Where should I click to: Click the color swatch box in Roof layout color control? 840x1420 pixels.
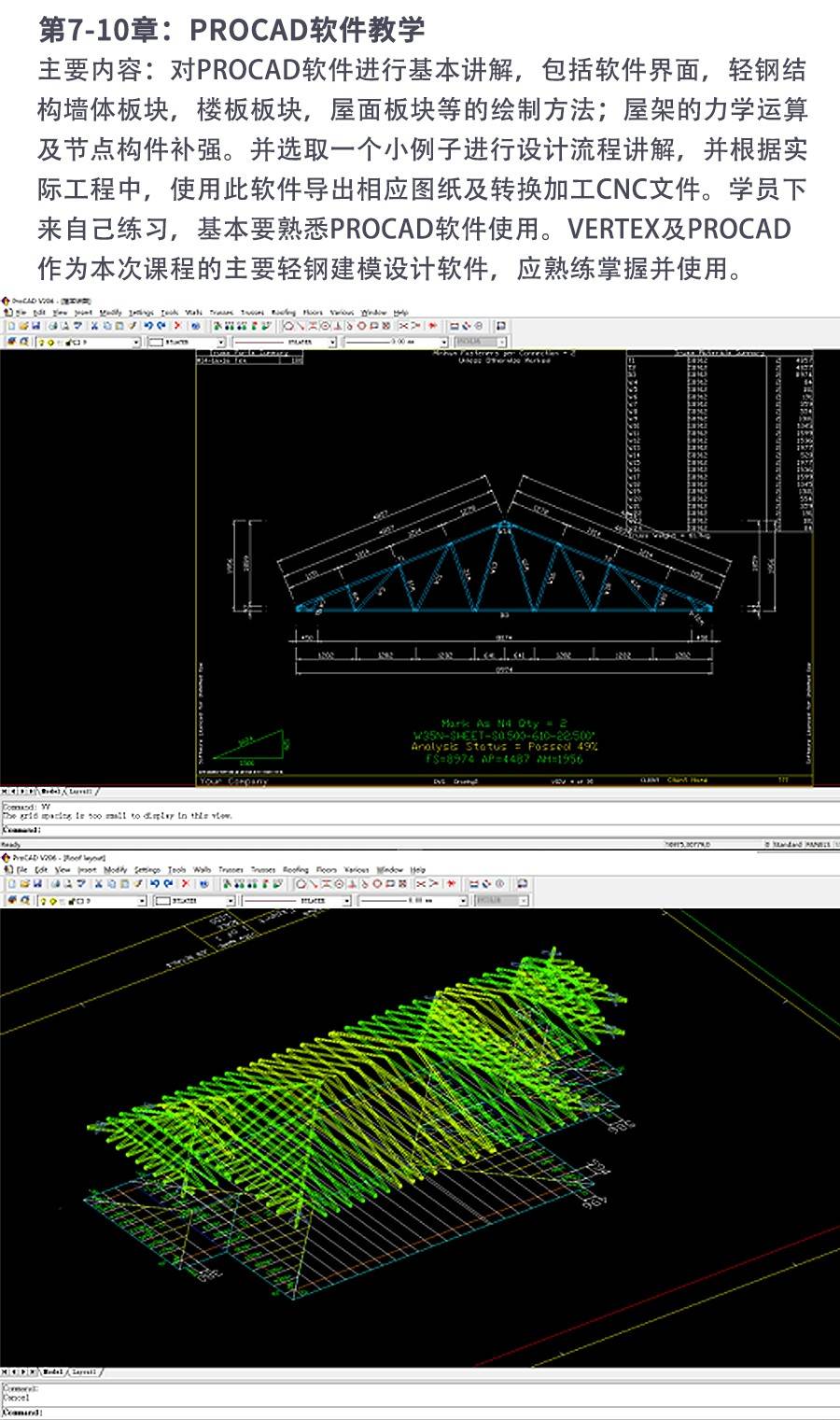click(163, 901)
